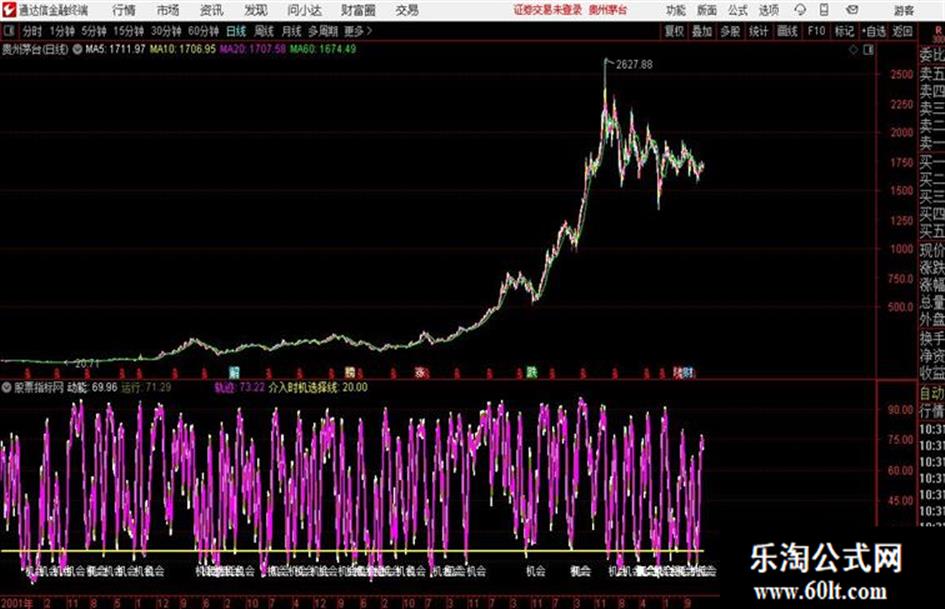The image size is (945, 609).
Task: Open the 财富圈 menu
Action: pyautogui.click(x=358, y=10)
